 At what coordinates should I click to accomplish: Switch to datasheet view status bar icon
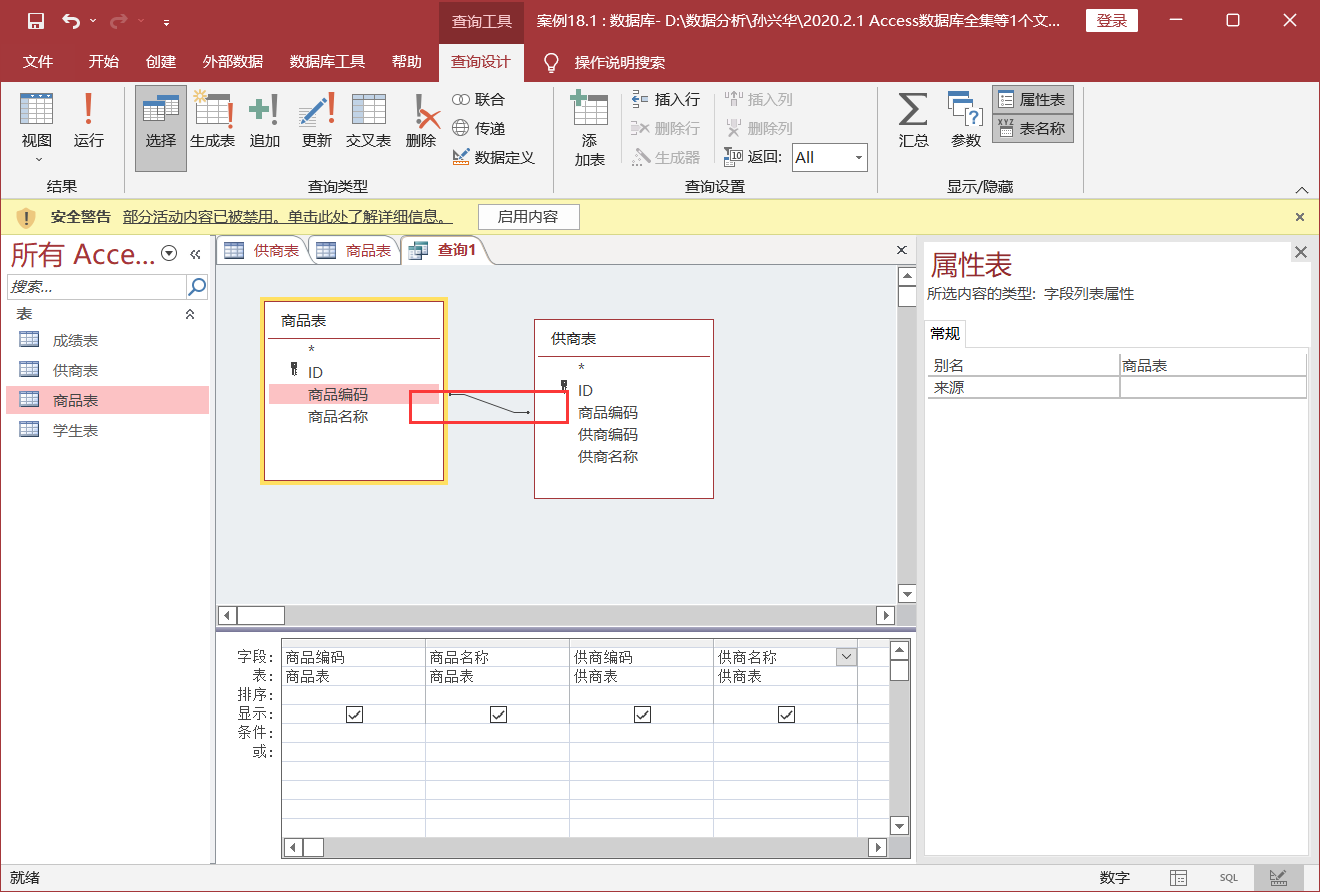1179,878
